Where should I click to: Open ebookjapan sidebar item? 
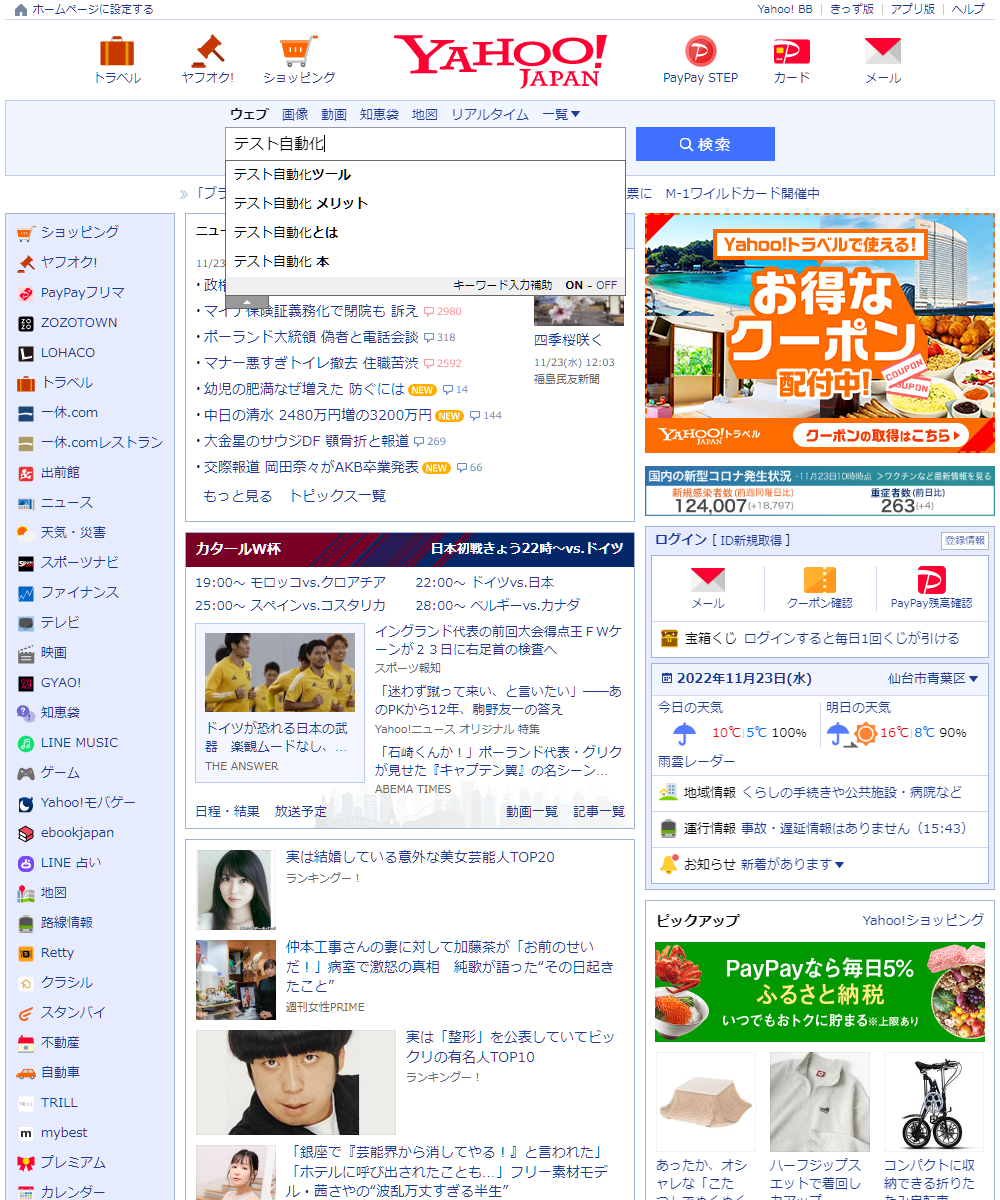tap(77, 832)
